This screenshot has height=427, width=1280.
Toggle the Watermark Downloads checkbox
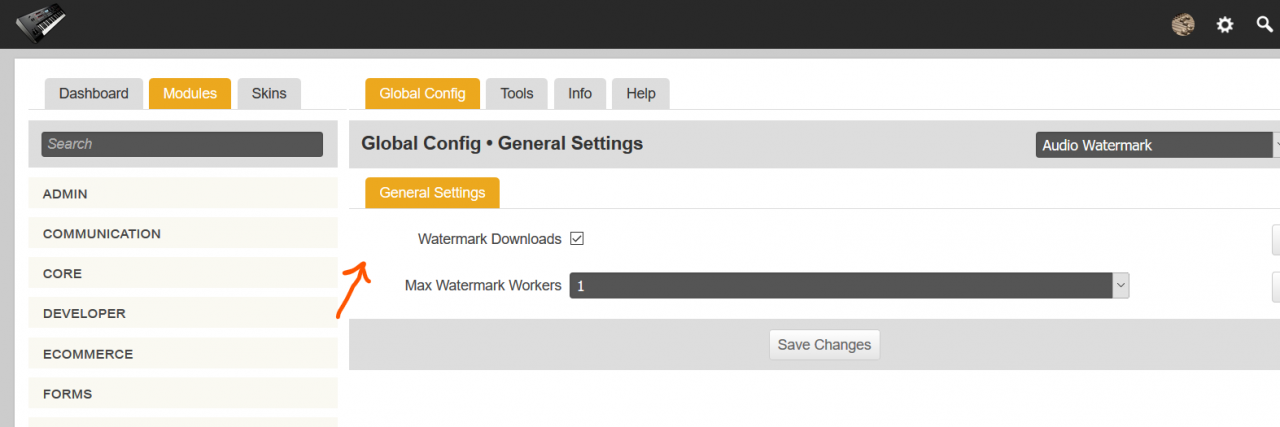click(577, 239)
